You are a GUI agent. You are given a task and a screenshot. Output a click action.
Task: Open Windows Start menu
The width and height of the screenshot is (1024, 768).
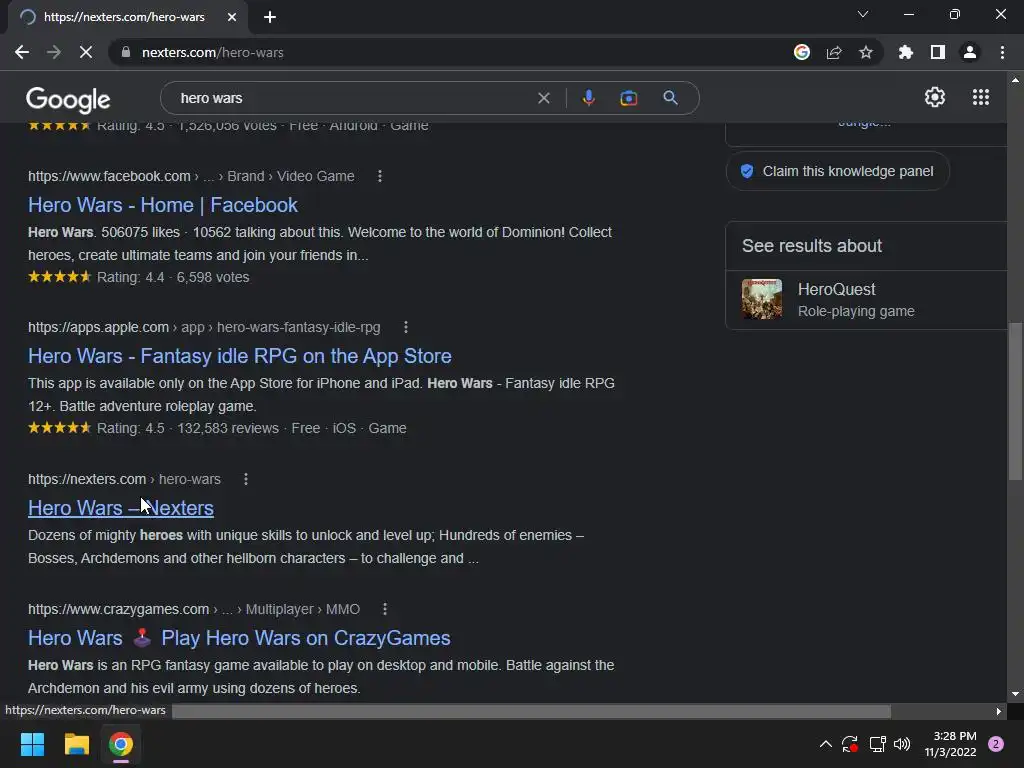click(x=32, y=744)
